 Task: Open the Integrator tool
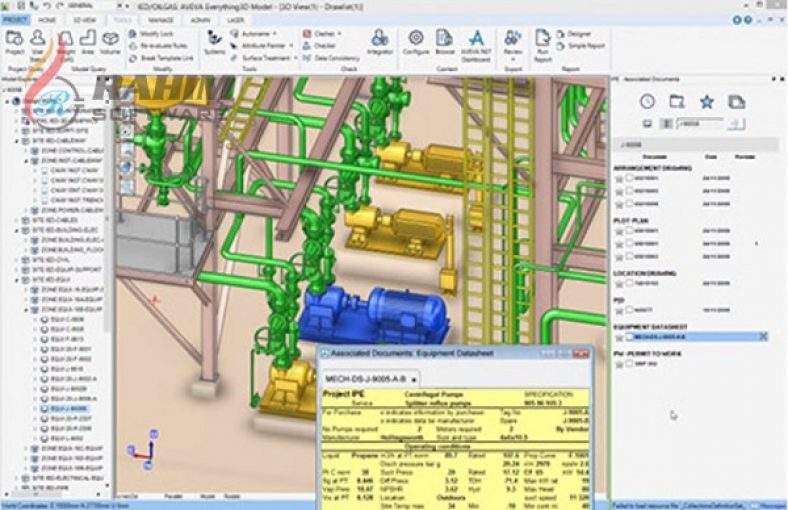380,43
